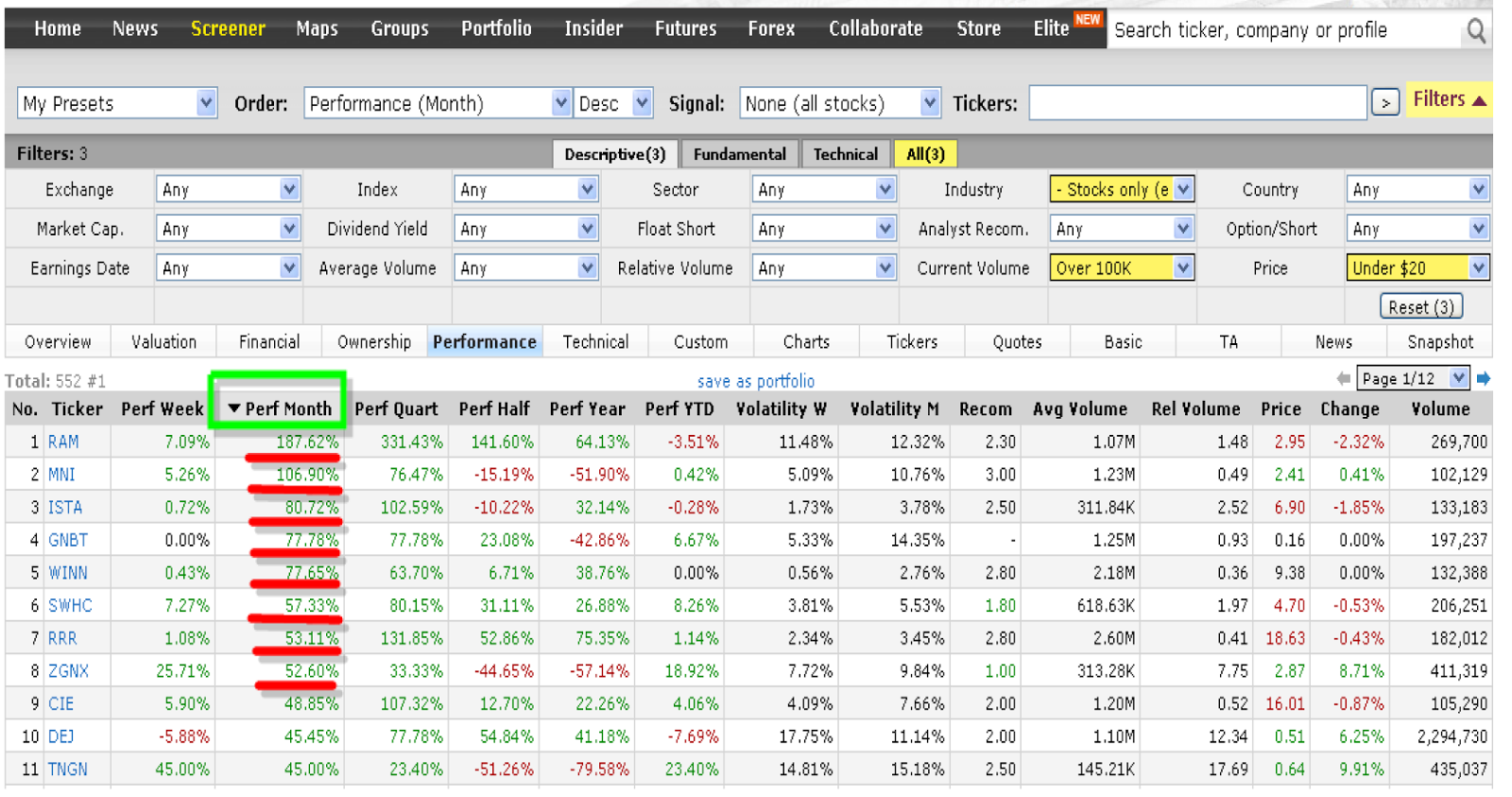Sort by the Rel Volume column header
Screen dimensions: 1512x797
point(1195,409)
